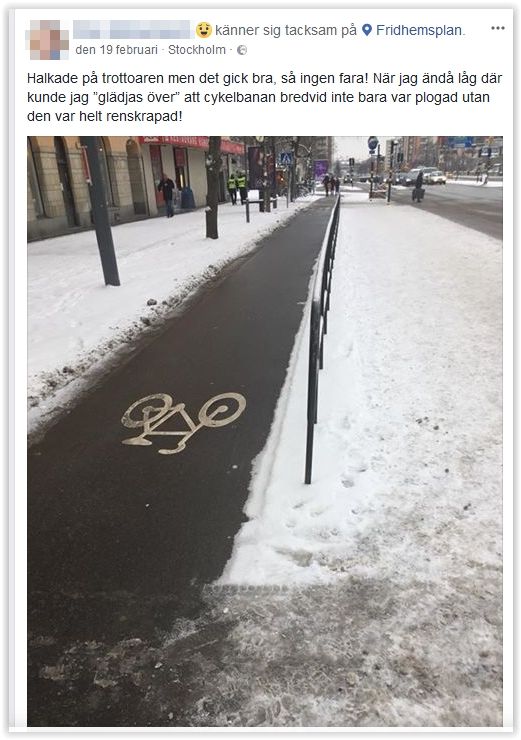Click the painted bicycle symbol in photo
This screenshot has width=521, height=740.
(x=184, y=423)
